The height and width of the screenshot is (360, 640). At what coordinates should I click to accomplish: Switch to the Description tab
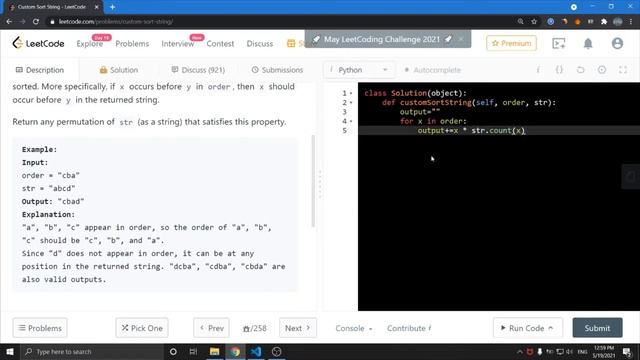coord(40,70)
